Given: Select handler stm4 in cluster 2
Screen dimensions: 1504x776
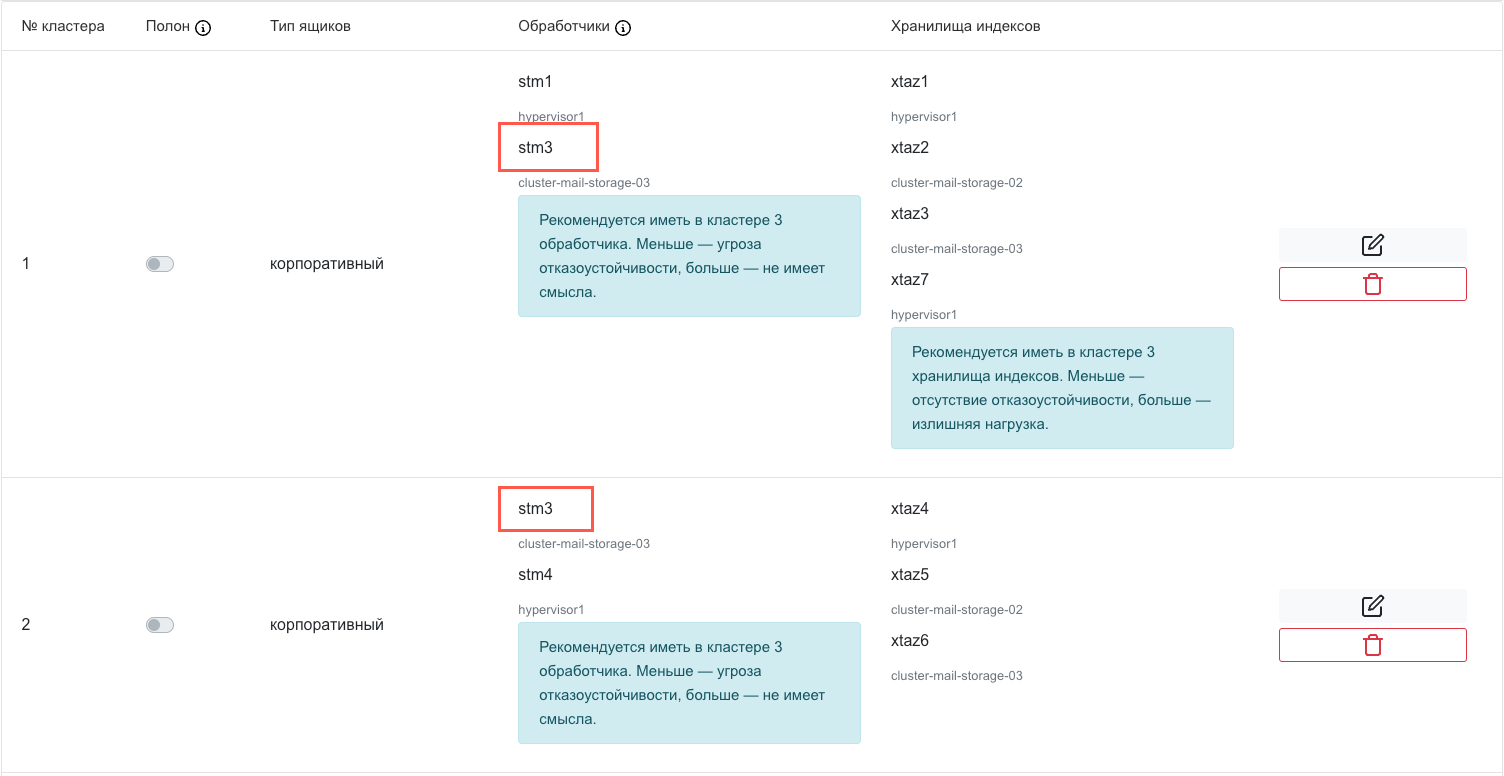Looking at the screenshot, I should (x=535, y=575).
